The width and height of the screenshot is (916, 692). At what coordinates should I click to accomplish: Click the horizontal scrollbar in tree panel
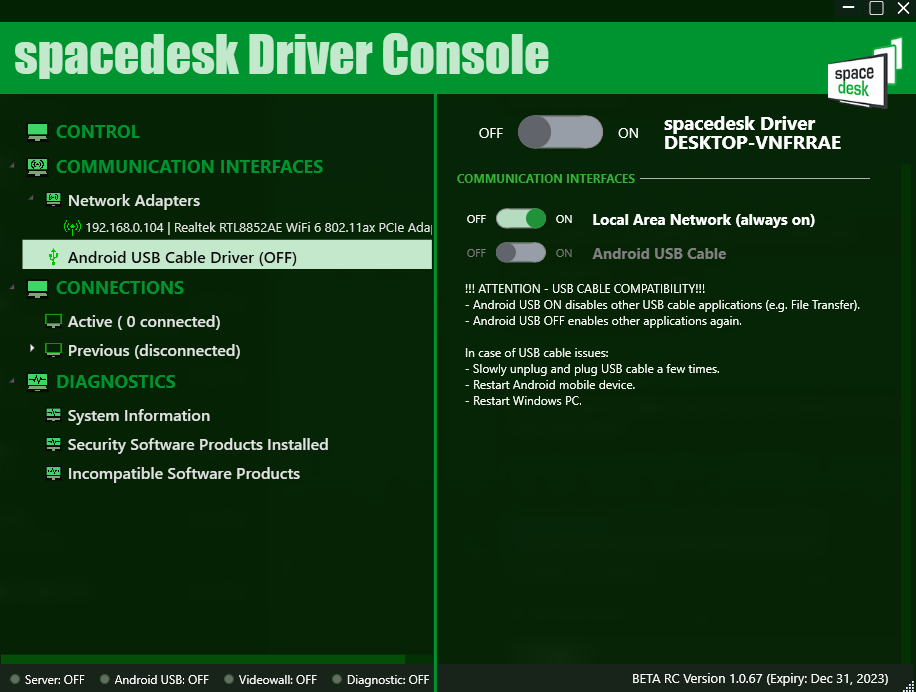[203, 659]
